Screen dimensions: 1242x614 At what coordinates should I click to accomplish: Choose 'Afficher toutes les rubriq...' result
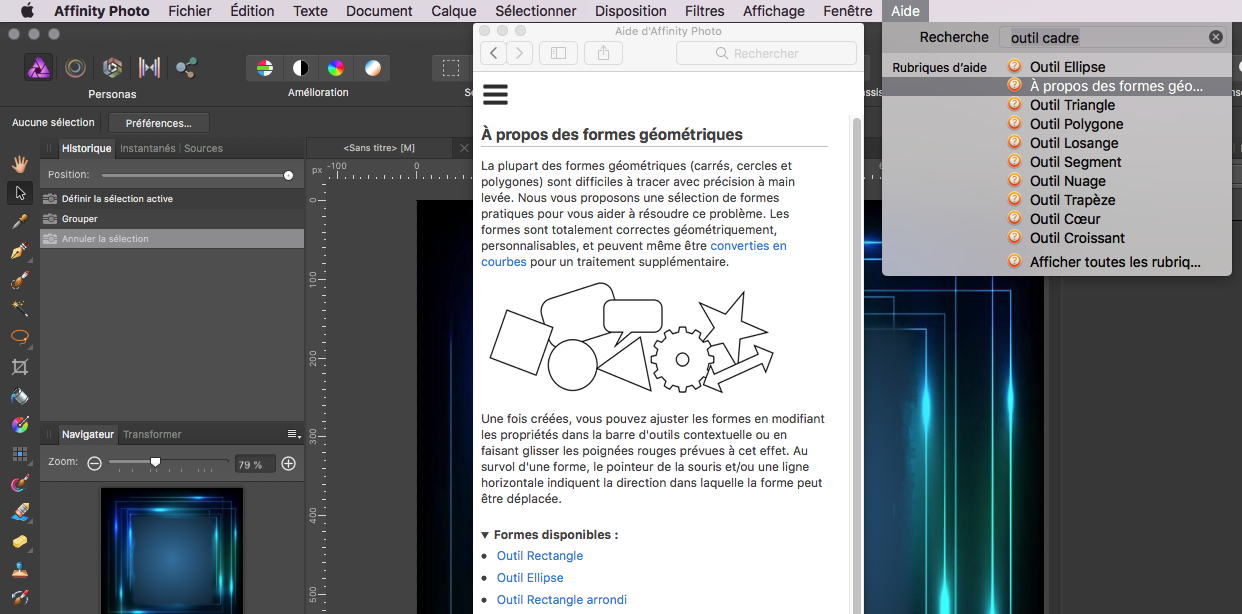(x=1115, y=262)
